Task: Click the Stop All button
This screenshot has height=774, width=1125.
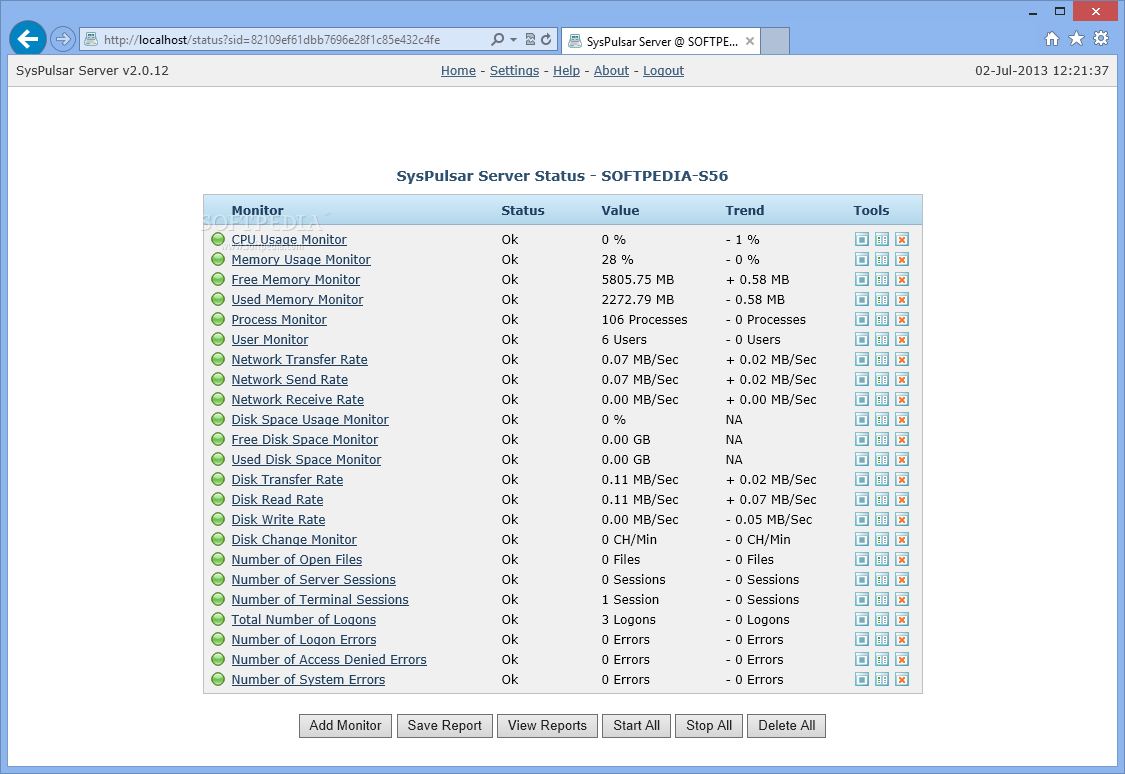Action: point(709,725)
